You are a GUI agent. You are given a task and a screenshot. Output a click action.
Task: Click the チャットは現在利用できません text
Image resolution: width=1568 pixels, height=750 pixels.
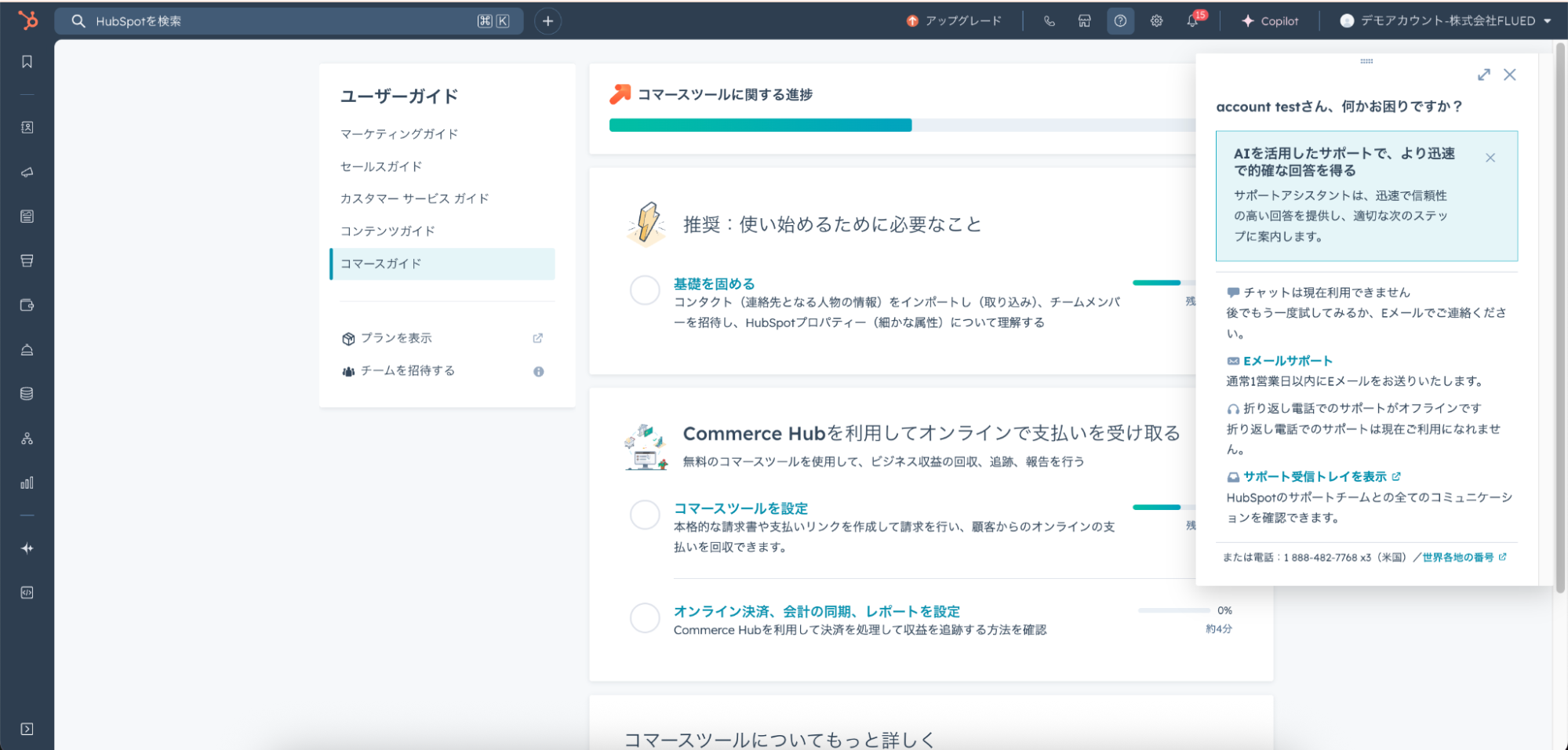(x=1326, y=293)
